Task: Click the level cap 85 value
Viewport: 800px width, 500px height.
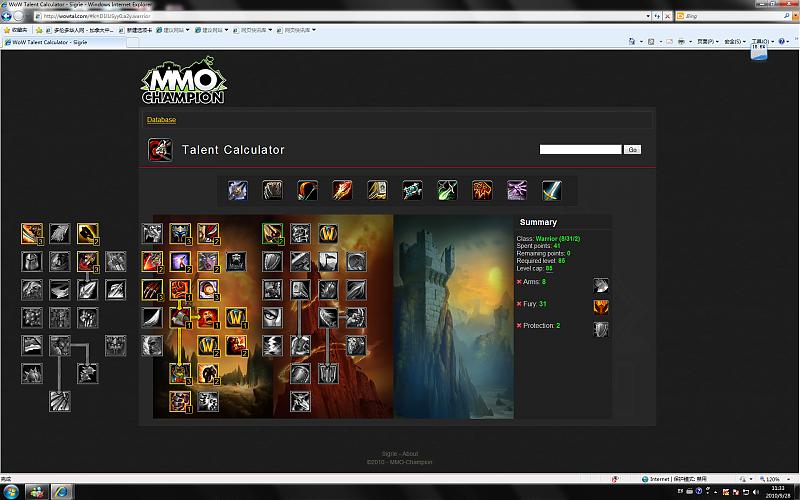Action: [x=549, y=268]
